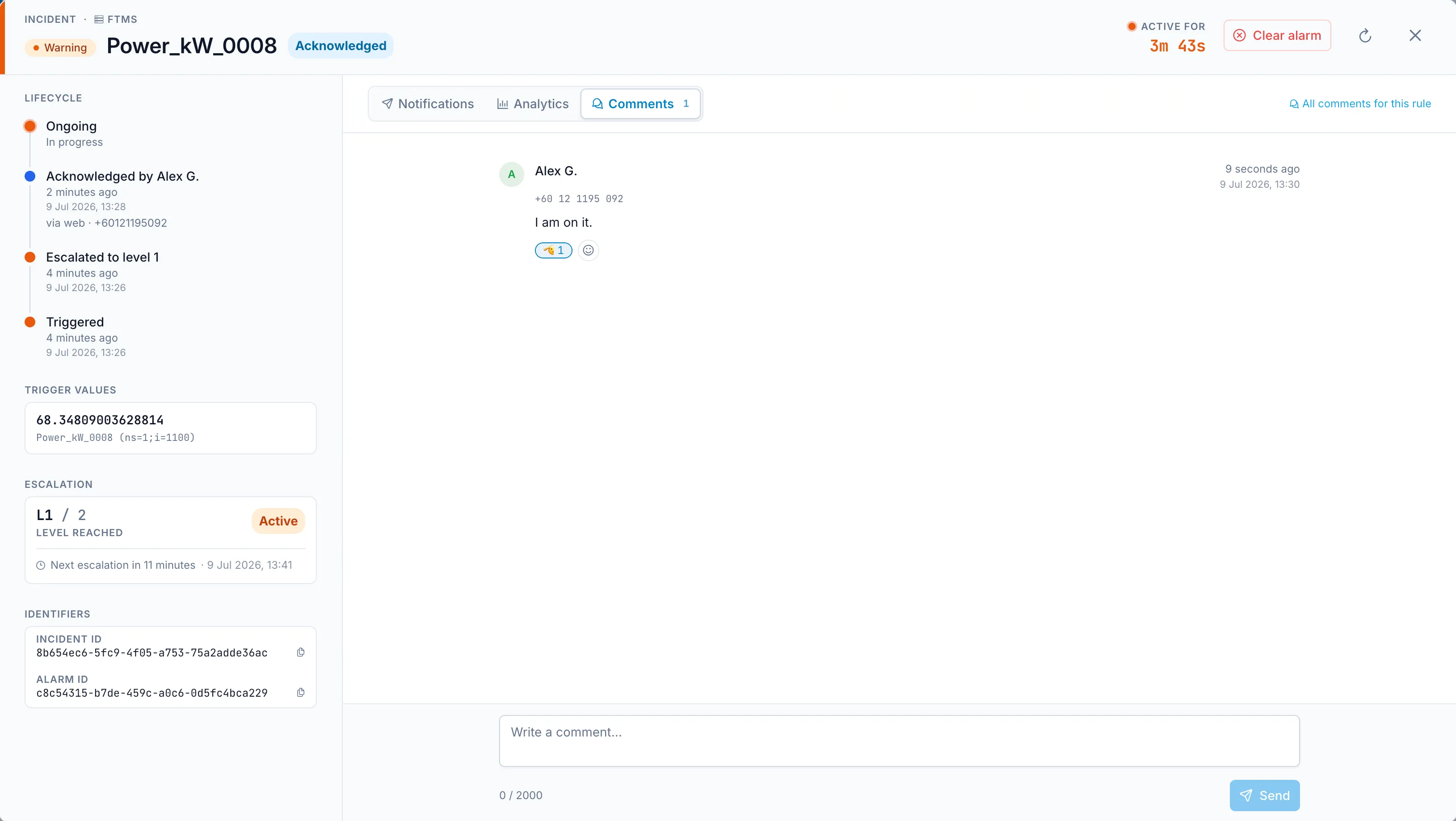This screenshot has height=821, width=1456.
Task: Copy the Incident ID value
Action: (301, 652)
